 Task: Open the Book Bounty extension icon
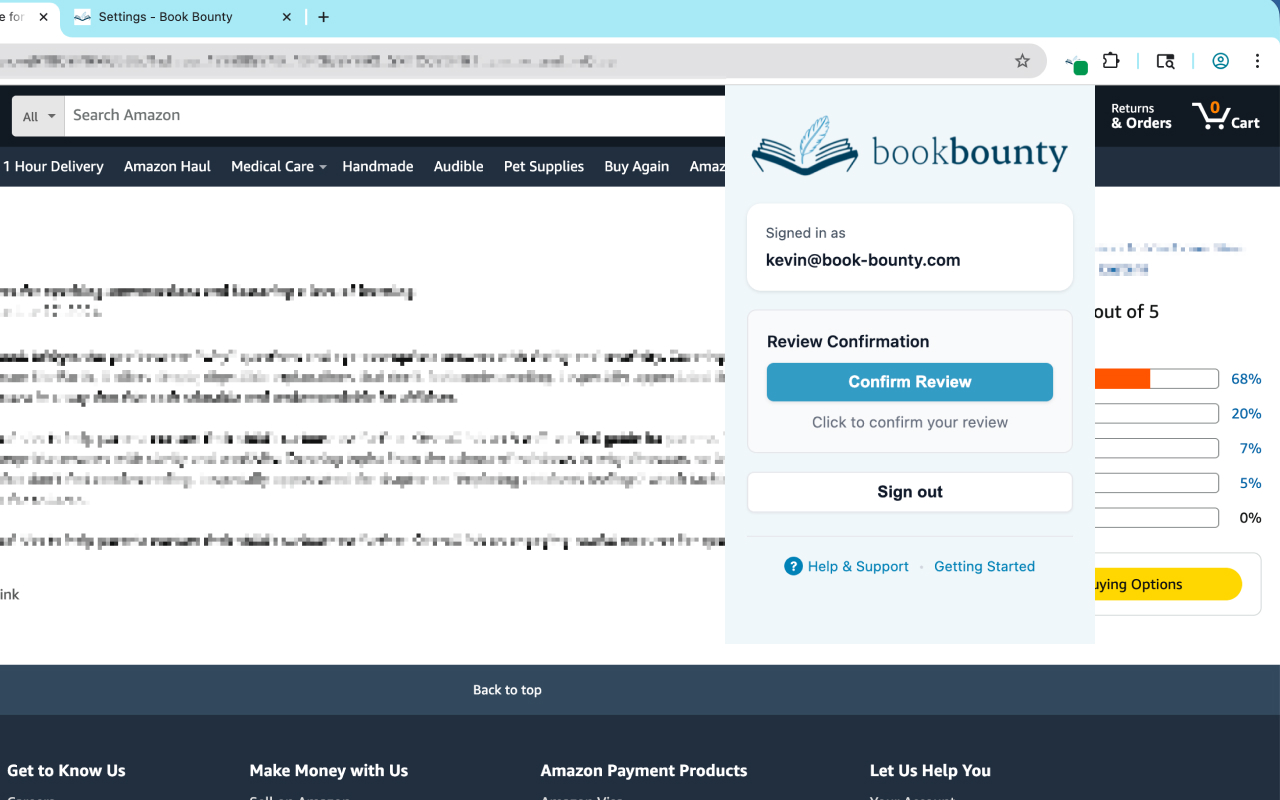(1075, 61)
